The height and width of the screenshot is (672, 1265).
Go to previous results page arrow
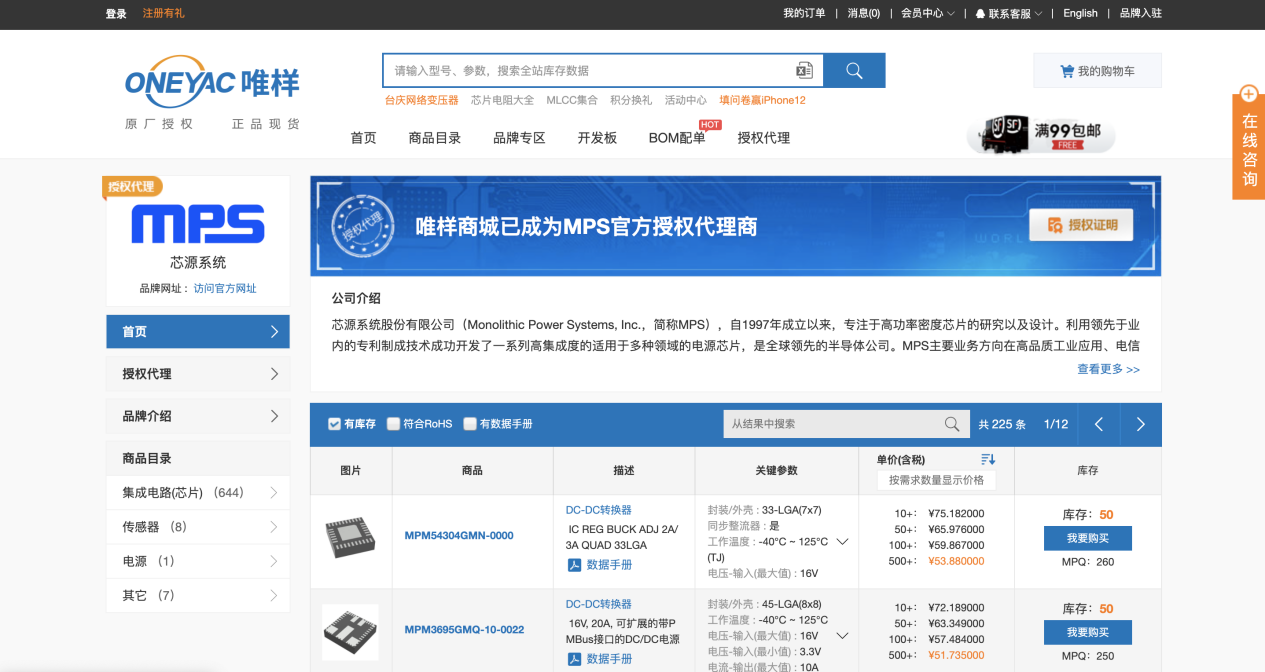pos(1099,424)
